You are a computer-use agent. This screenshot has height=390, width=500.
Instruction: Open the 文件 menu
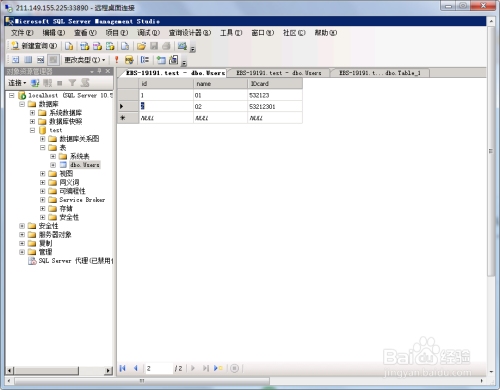22,33
